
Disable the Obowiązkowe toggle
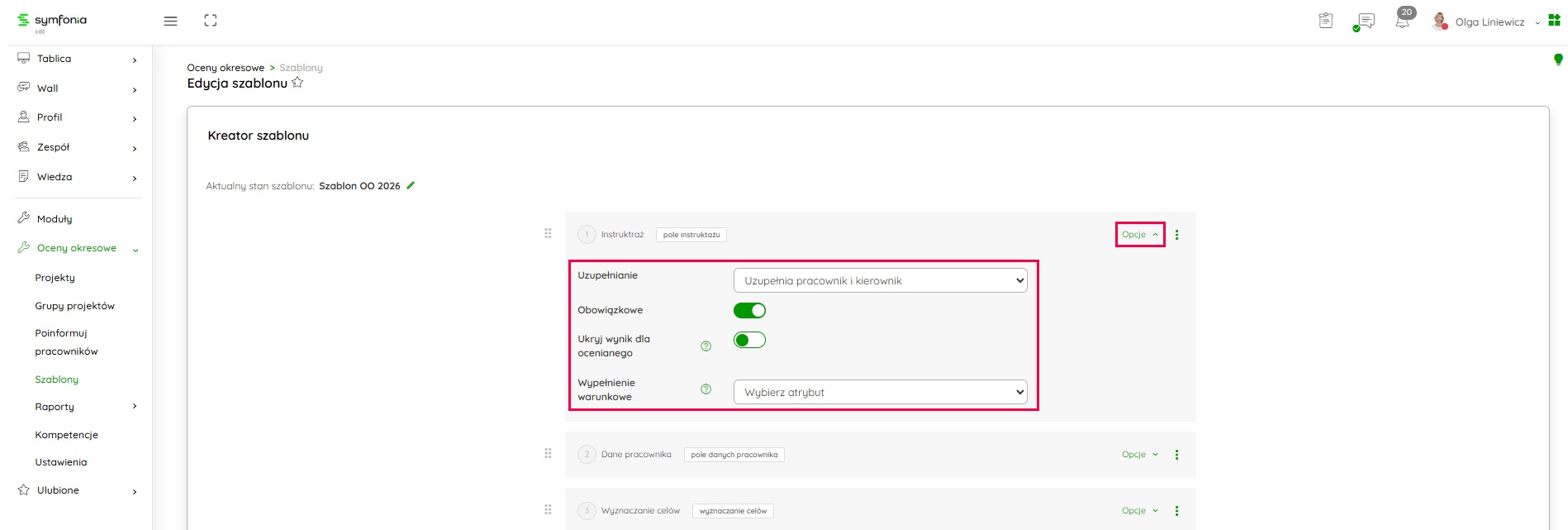(749, 310)
